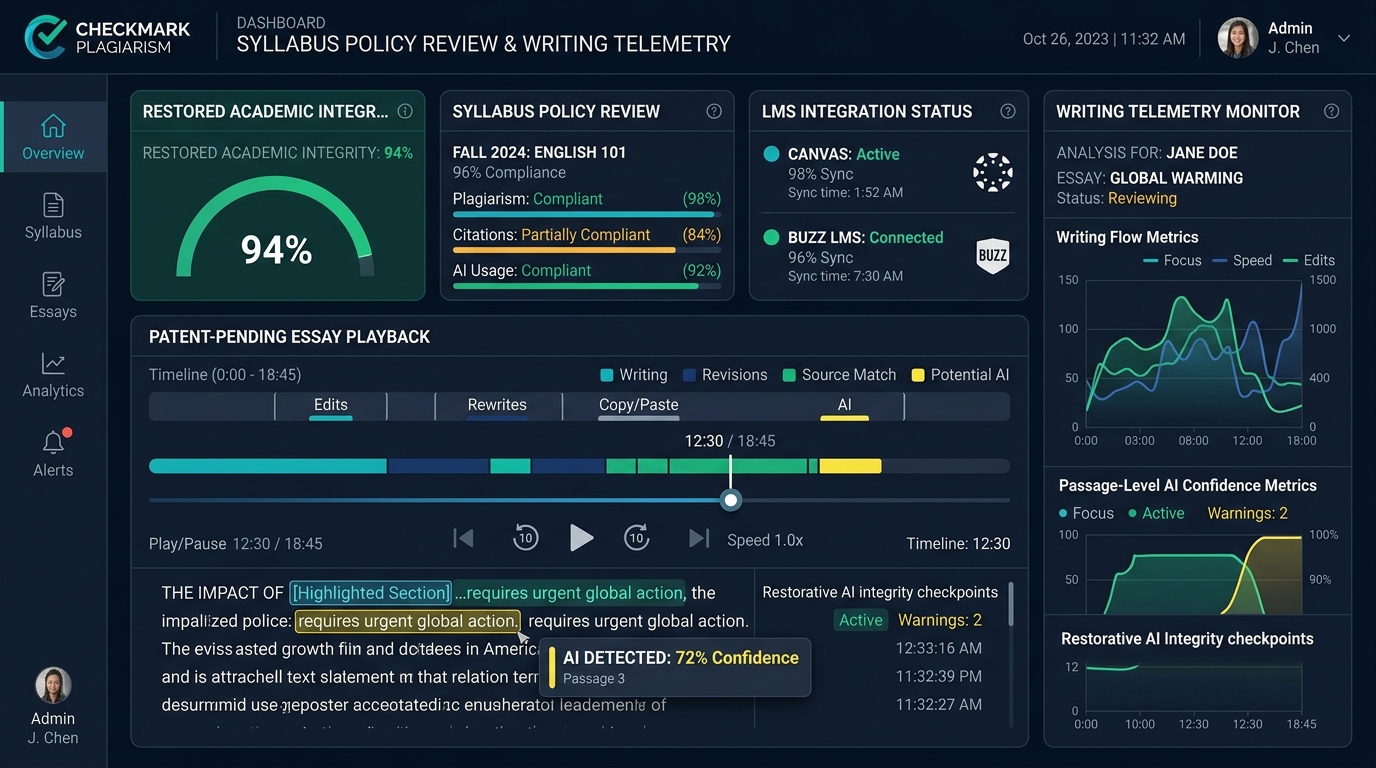Select the Copy/Paste tab in the timeline

point(638,406)
